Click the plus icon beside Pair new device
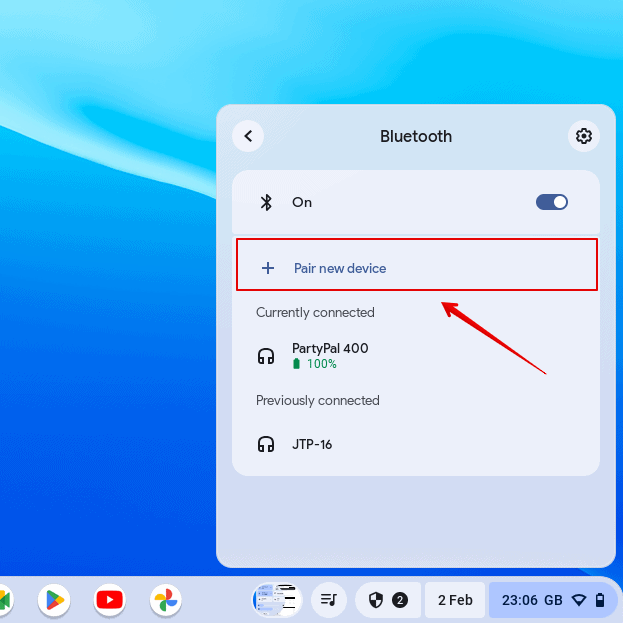 coord(268,268)
